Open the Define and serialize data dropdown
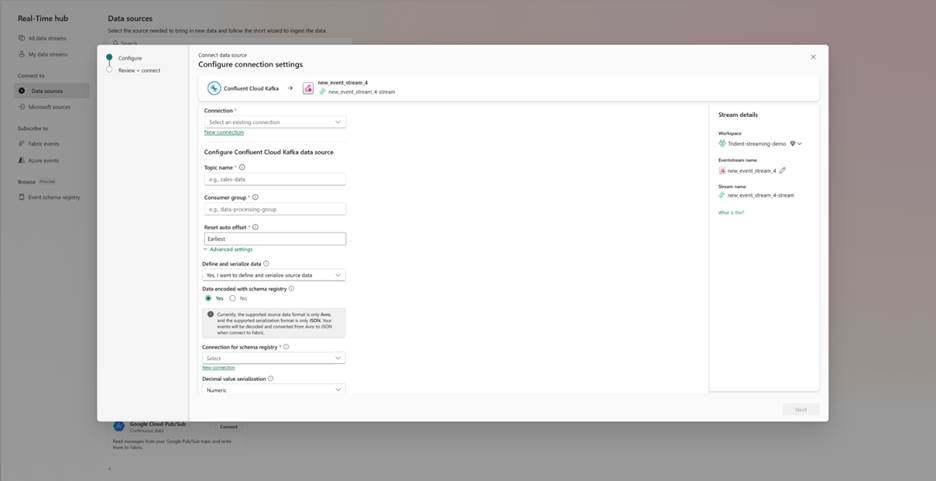Viewport: 936px width, 481px height. pos(273,275)
